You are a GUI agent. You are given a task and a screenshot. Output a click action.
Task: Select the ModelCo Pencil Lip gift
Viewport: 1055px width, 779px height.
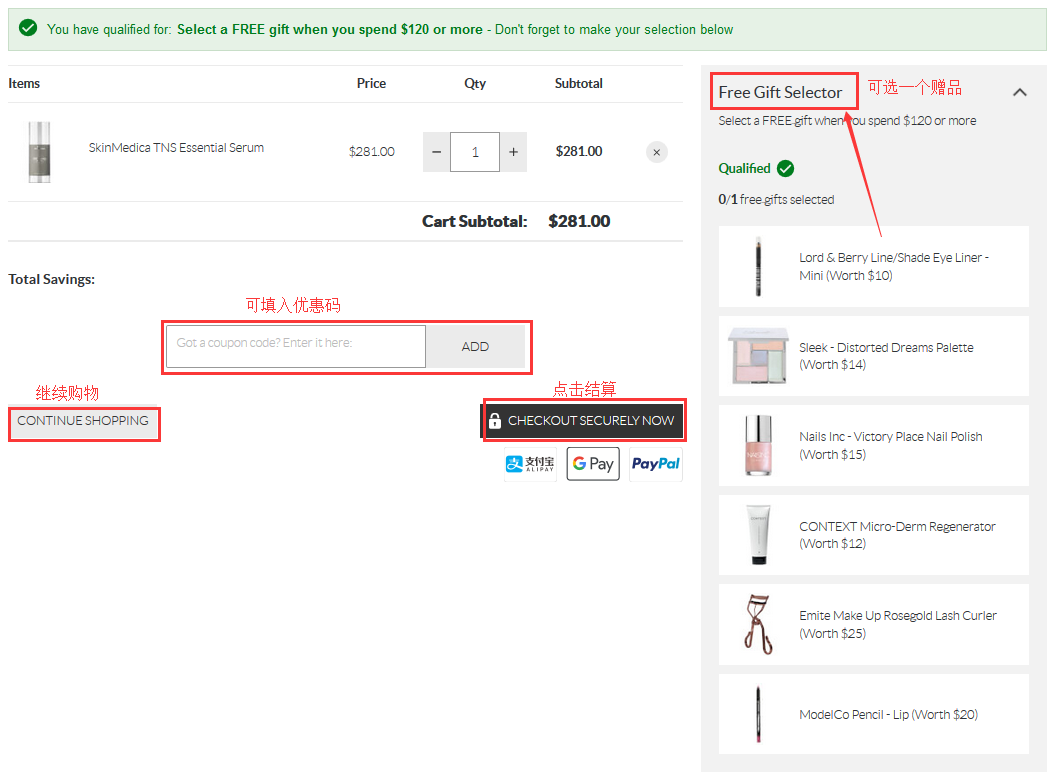(x=873, y=714)
